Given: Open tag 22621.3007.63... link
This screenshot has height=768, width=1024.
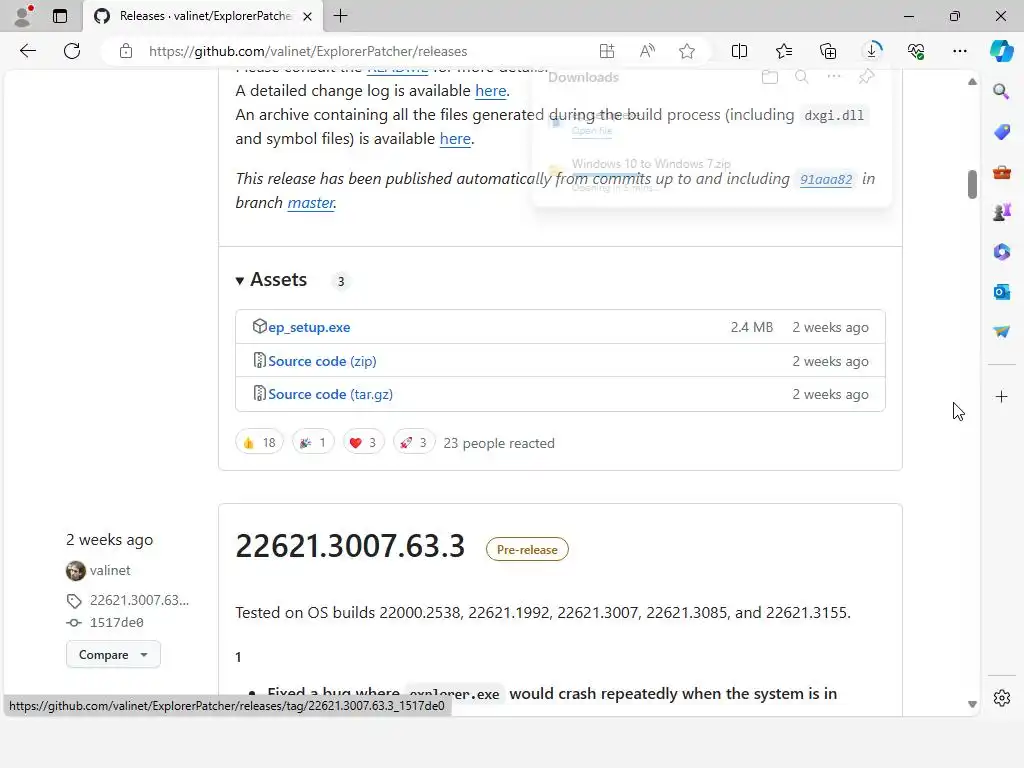Looking at the screenshot, I should click(139, 600).
